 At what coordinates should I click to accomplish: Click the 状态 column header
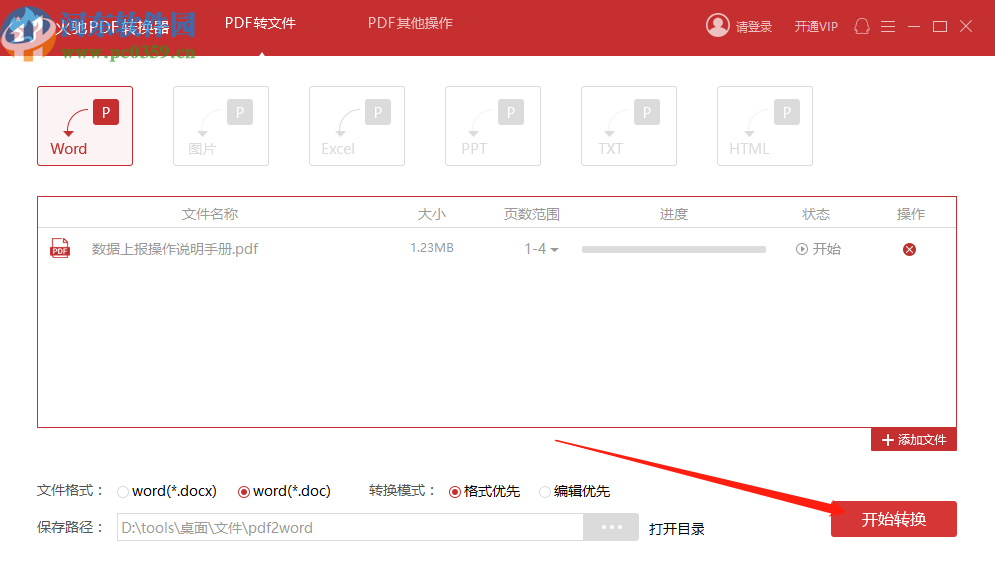click(816, 214)
